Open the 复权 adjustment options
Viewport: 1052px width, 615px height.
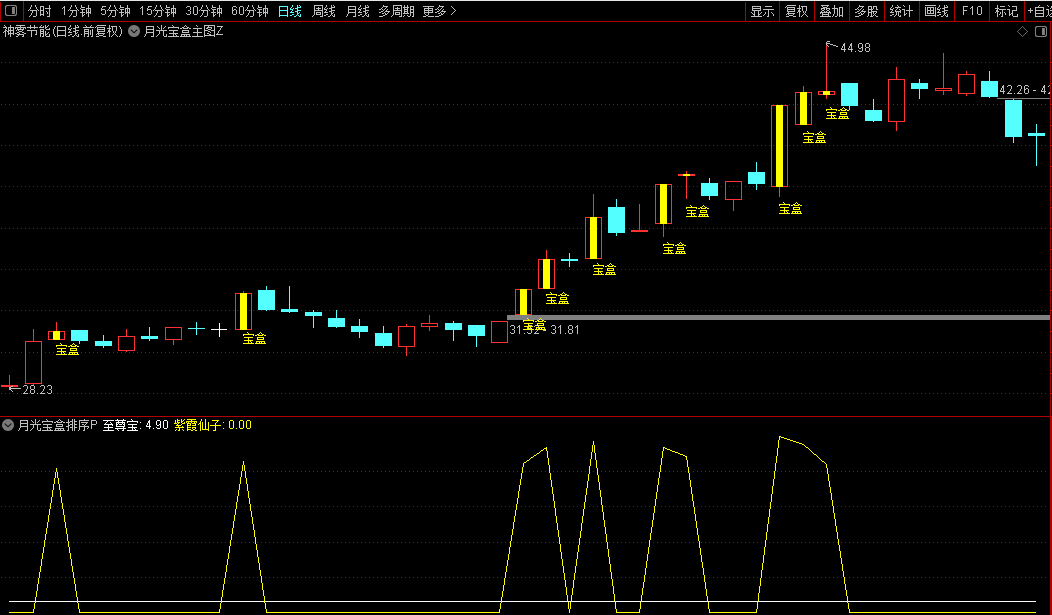point(797,11)
